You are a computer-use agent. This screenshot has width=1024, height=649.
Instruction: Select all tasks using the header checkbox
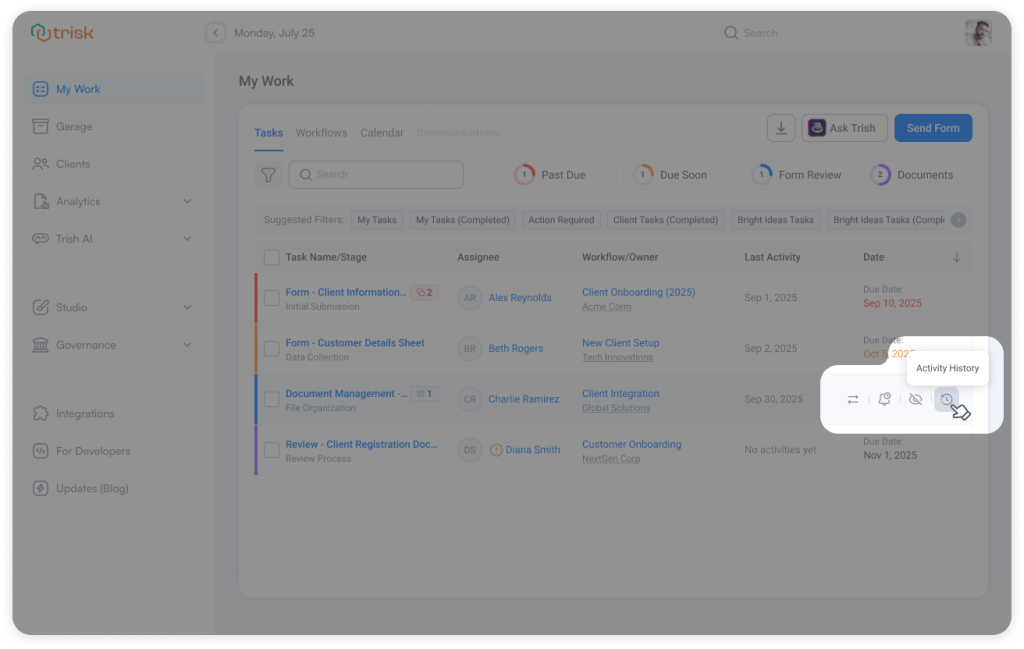tap(271, 257)
